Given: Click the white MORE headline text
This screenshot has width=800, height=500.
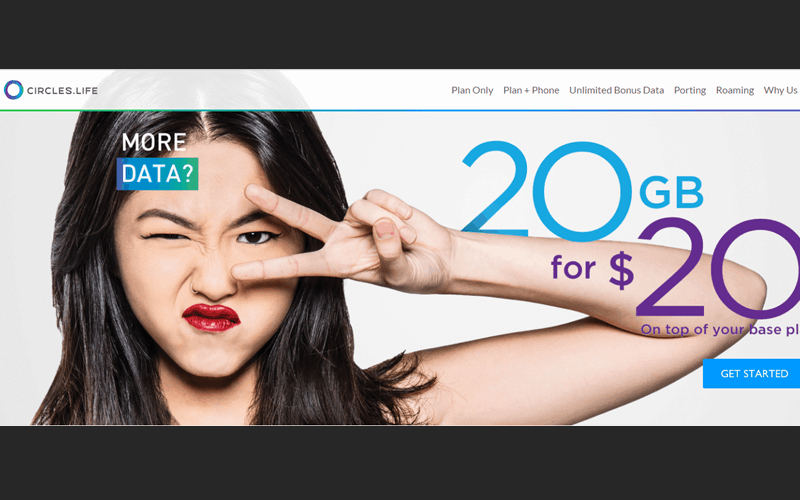Looking at the screenshot, I should (x=154, y=142).
